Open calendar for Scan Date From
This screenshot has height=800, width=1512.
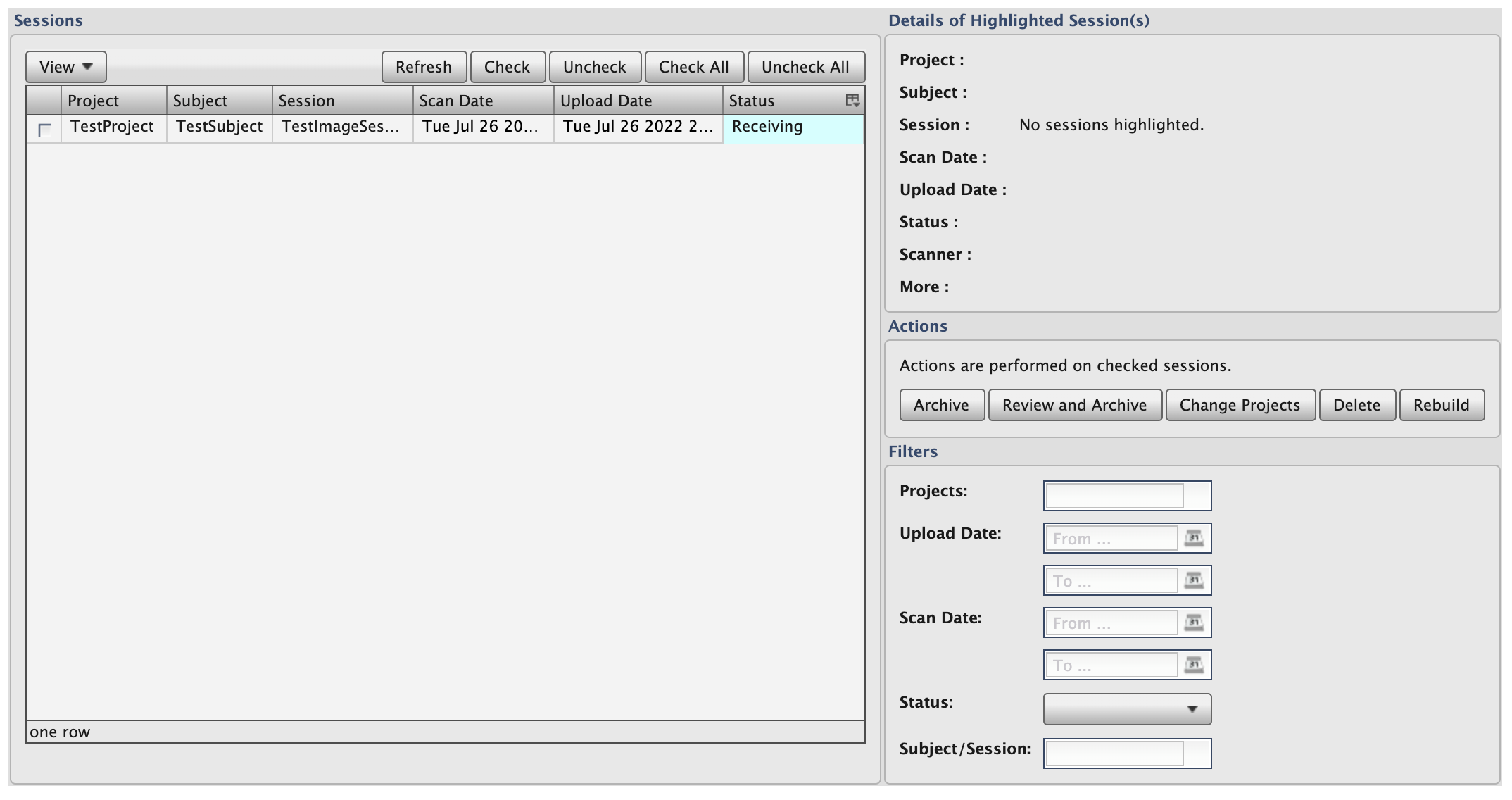tap(1193, 623)
